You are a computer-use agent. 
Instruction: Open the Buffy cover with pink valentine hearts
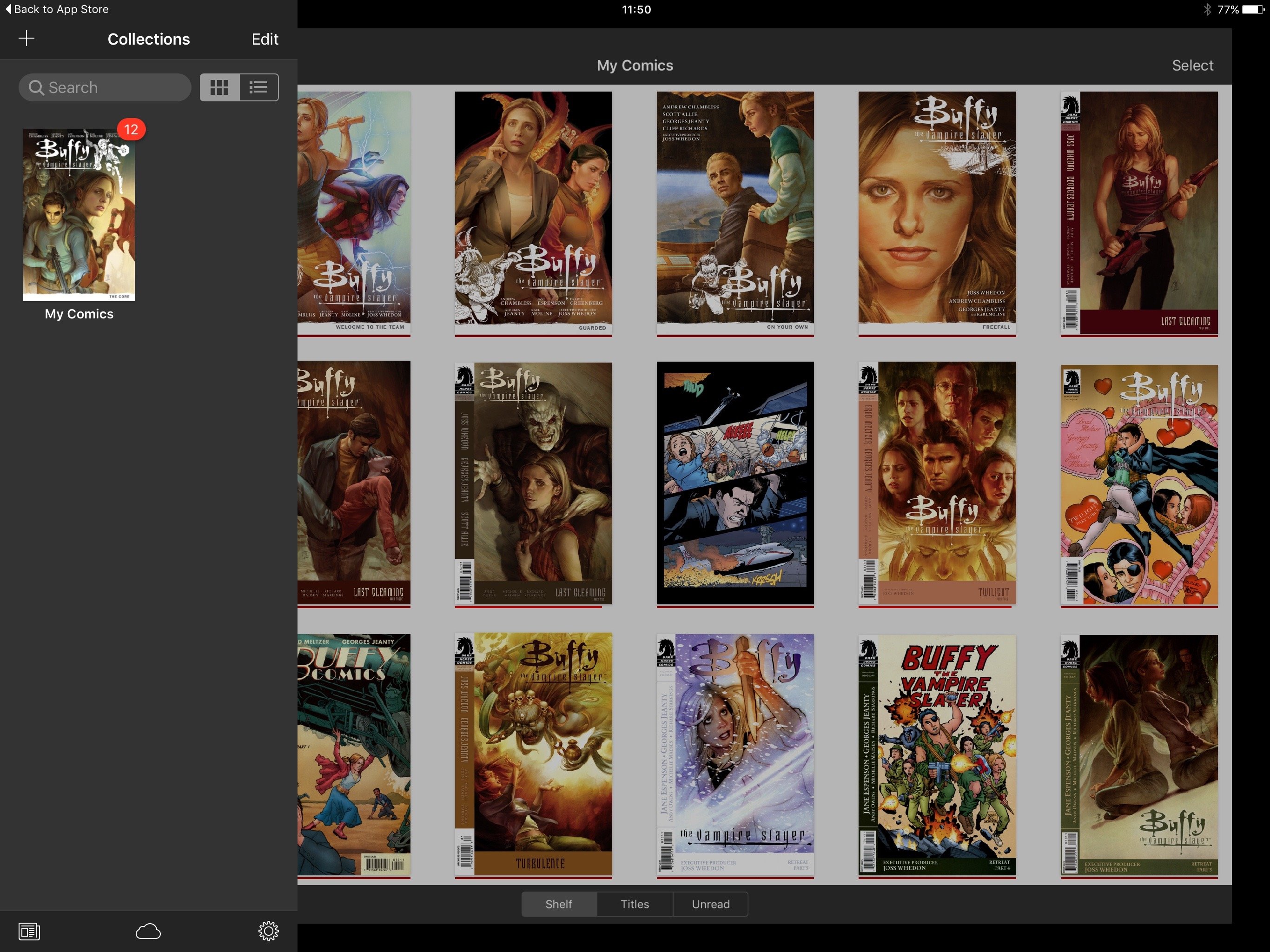point(1139,485)
